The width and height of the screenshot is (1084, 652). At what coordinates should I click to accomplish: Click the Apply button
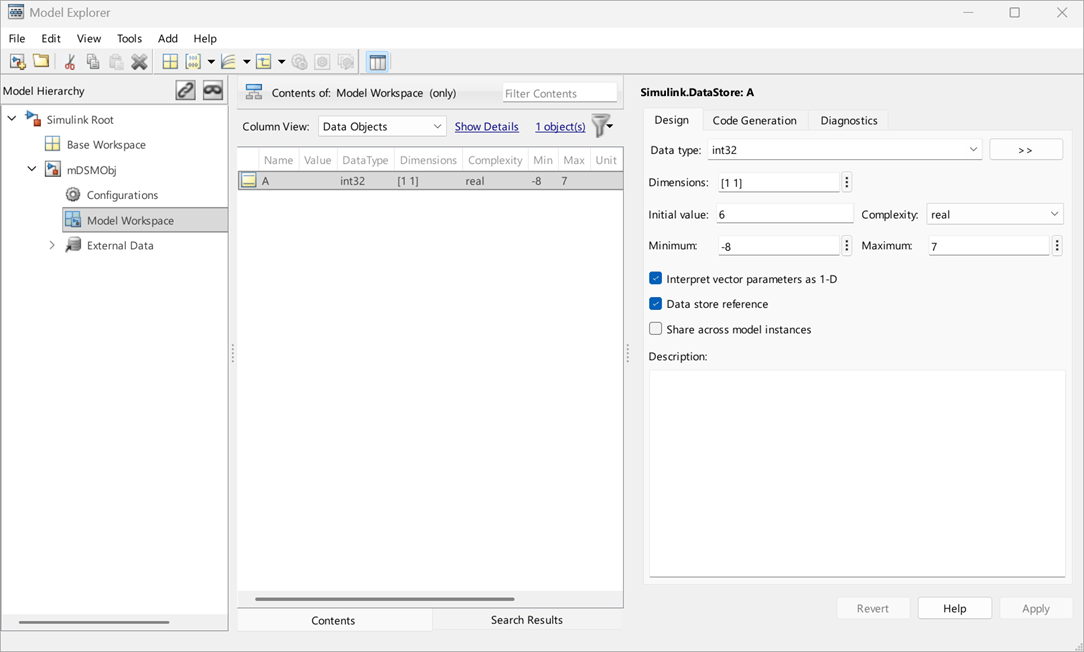tap(1036, 608)
